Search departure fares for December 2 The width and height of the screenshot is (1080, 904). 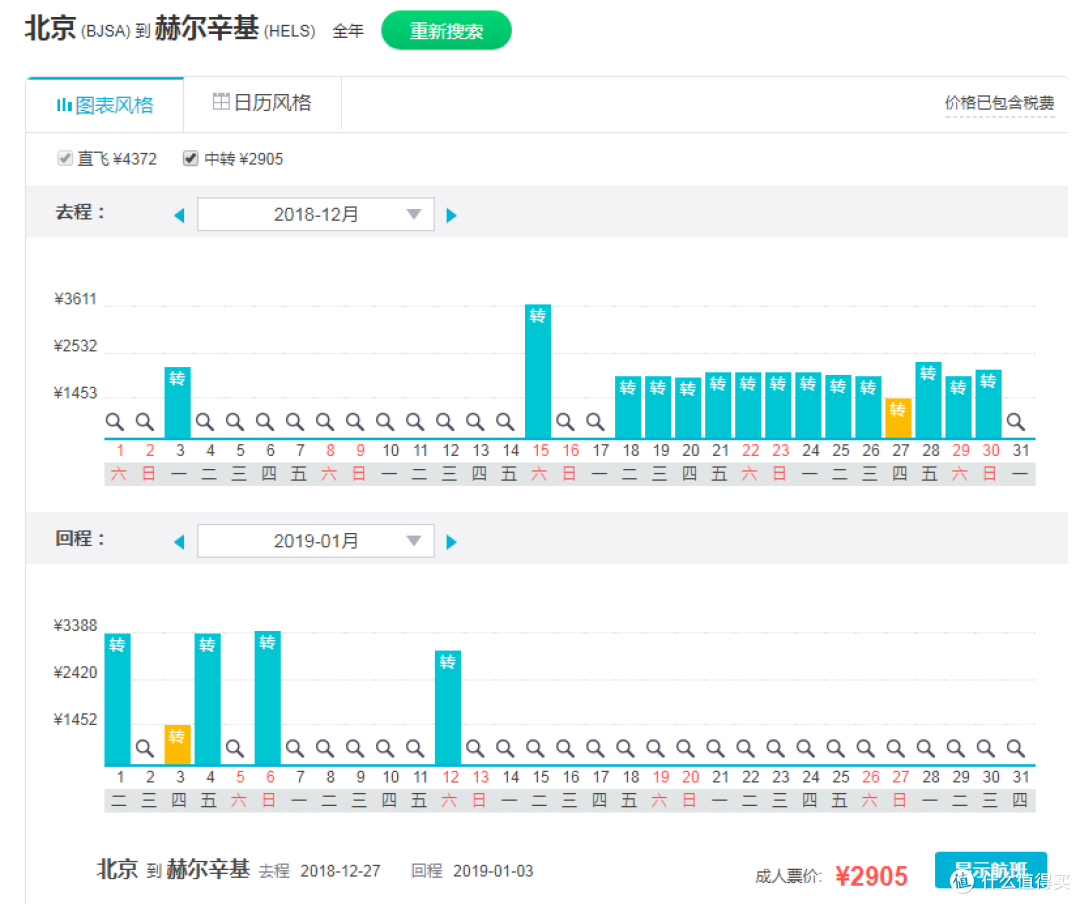click(145, 422)
